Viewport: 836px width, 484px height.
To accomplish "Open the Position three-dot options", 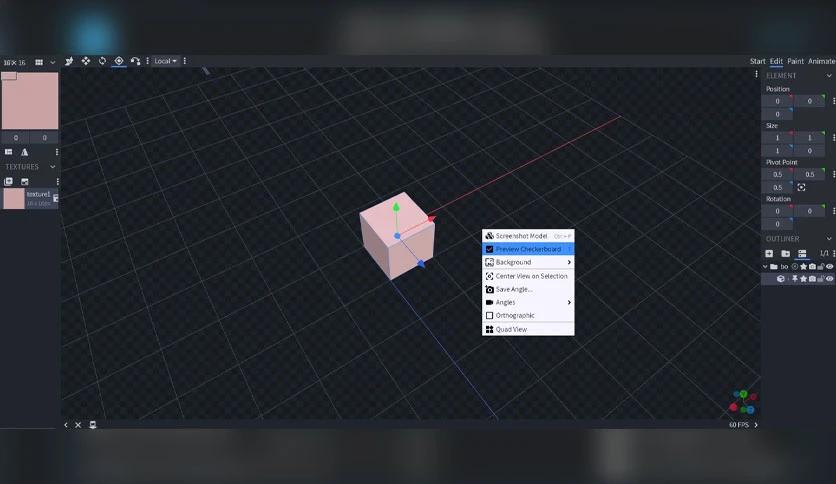I will [x=833, y=101].
